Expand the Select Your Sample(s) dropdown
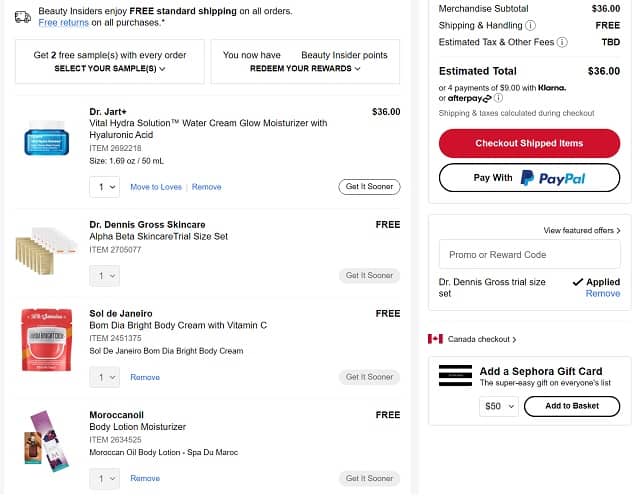The image size is (638, 500). (110, 69)
